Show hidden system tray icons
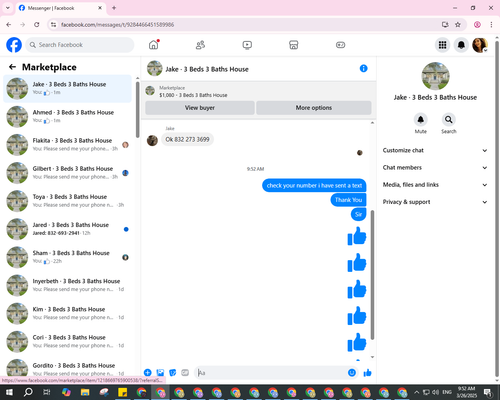500x400 pixels. [416, 392]
